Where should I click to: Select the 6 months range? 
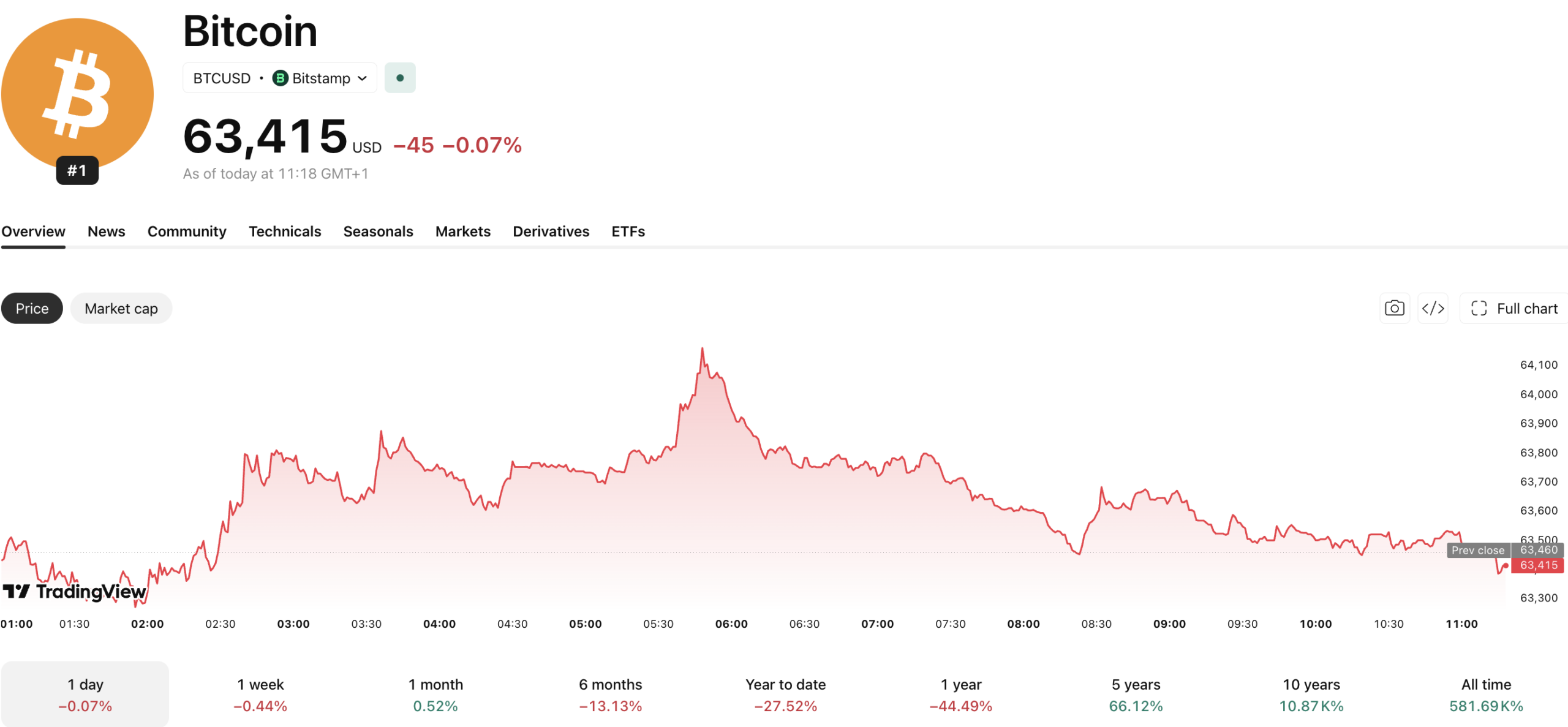[x=611, y=695]
